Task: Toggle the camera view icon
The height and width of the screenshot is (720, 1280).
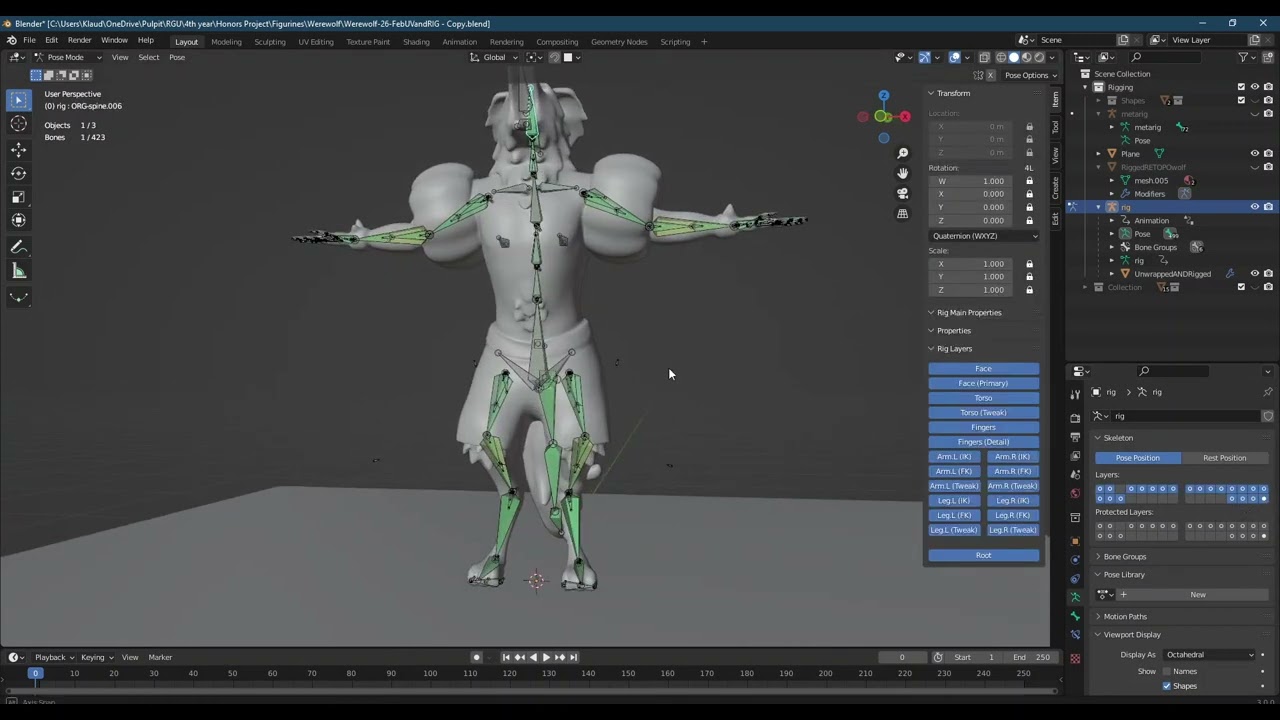Action: click(x=903, y=193)
